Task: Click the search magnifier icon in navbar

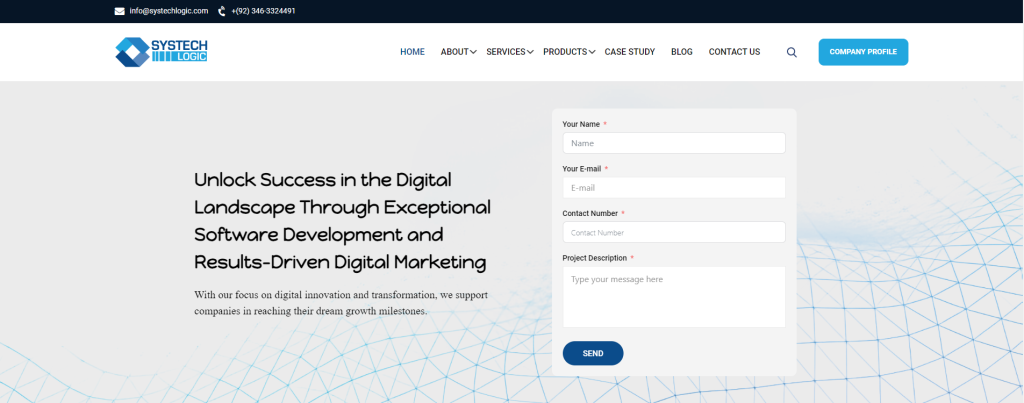Action: click(792, 52)
